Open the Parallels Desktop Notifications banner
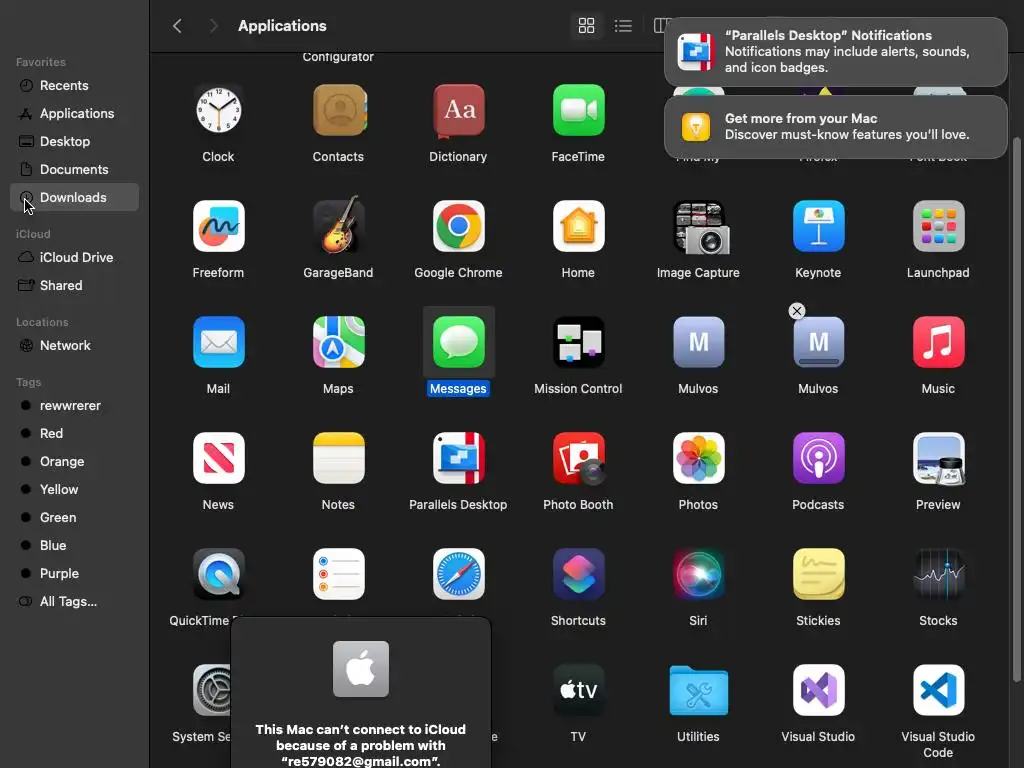1024x768 pixels. 836,52
